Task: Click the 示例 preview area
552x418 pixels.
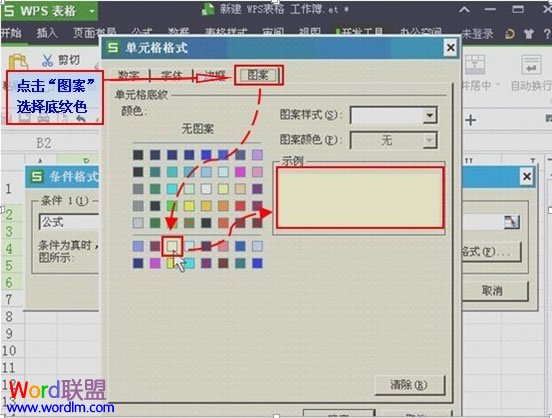Action: pyautogui.click(x=360, y=198)
